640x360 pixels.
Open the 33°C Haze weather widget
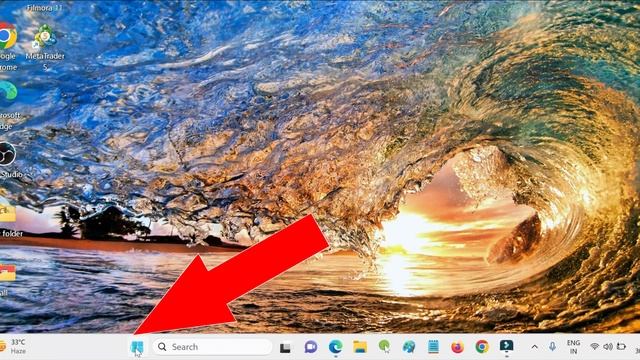coord(14,347)
